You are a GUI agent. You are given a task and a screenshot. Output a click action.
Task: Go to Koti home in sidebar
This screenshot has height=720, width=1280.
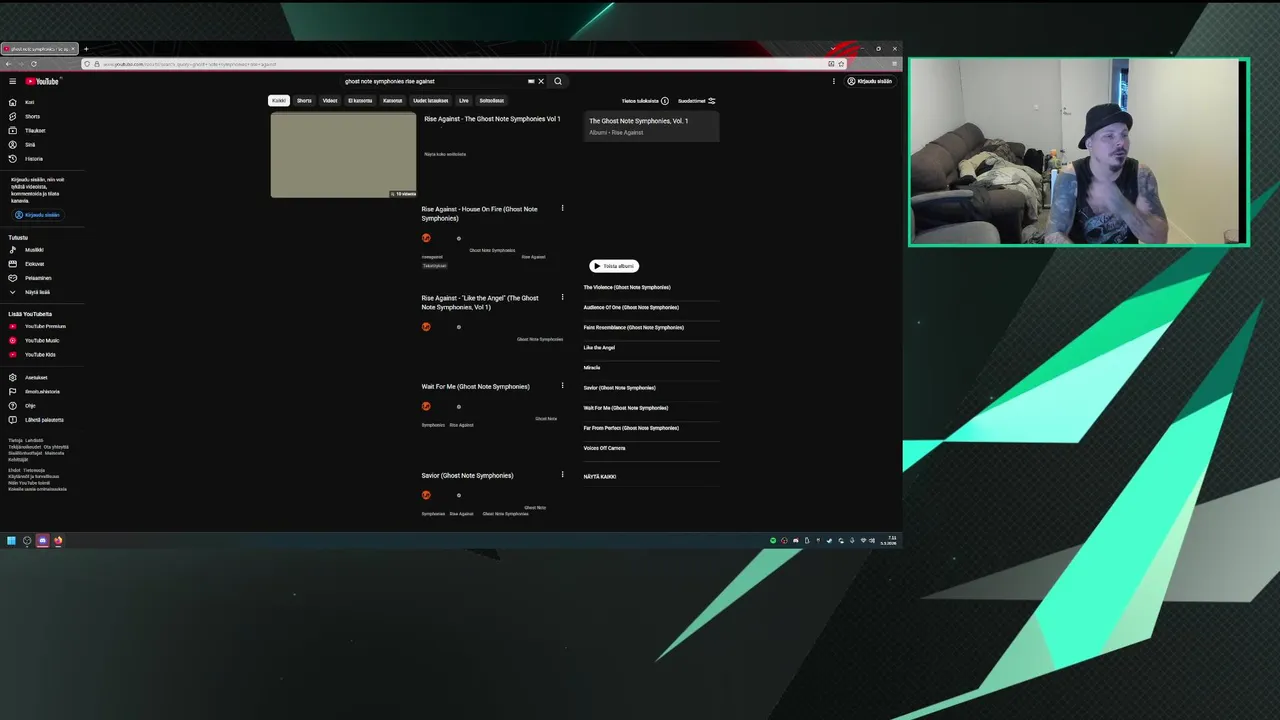click(x=29, y=102)
